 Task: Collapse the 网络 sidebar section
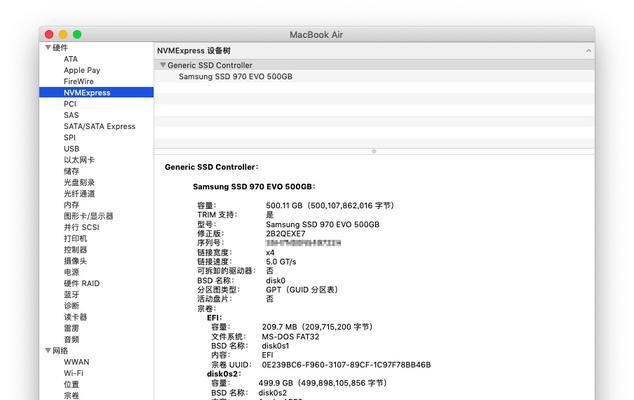[x=48, y=350]
